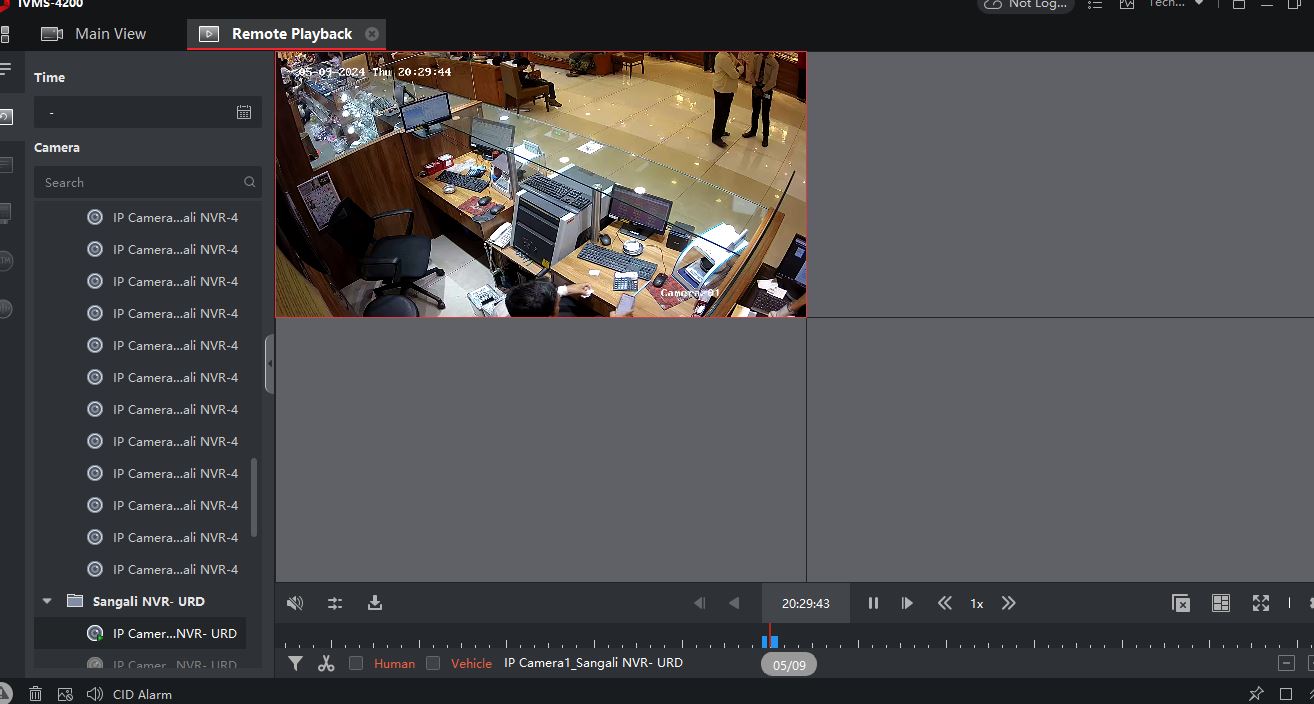1314x704 pixels.
Task: Open the window division layout selector
Action: pos(1221,603)
